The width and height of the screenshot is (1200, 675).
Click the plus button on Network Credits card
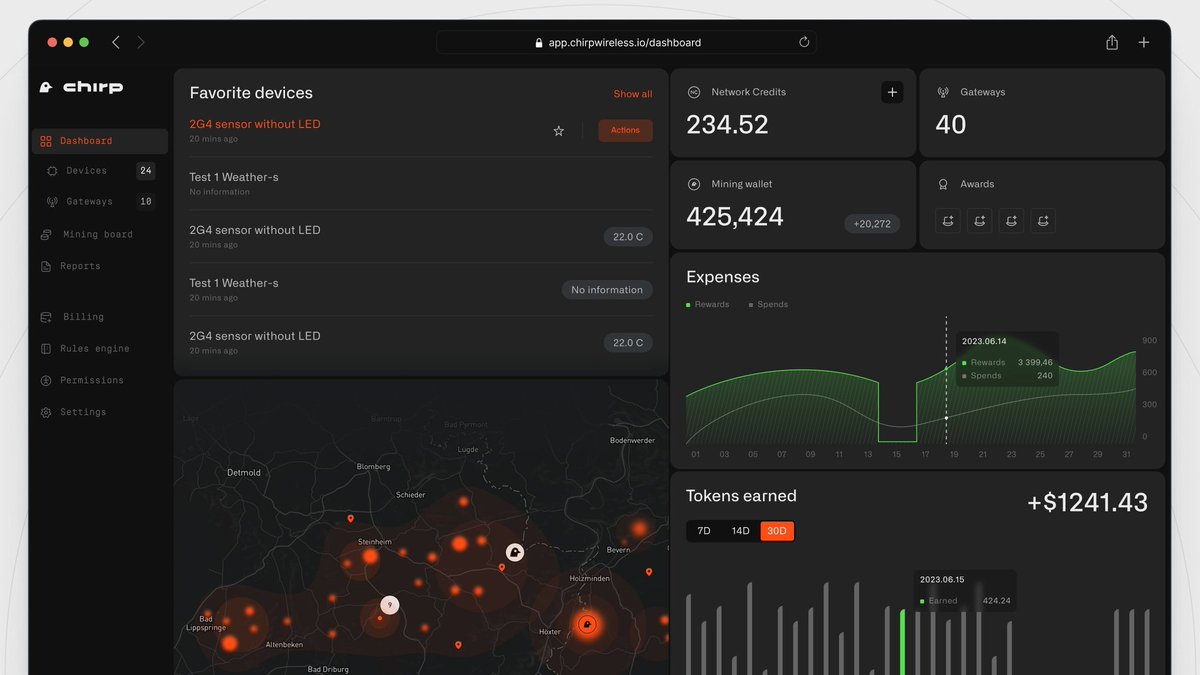pyautogui.click(x=892, y=91)
